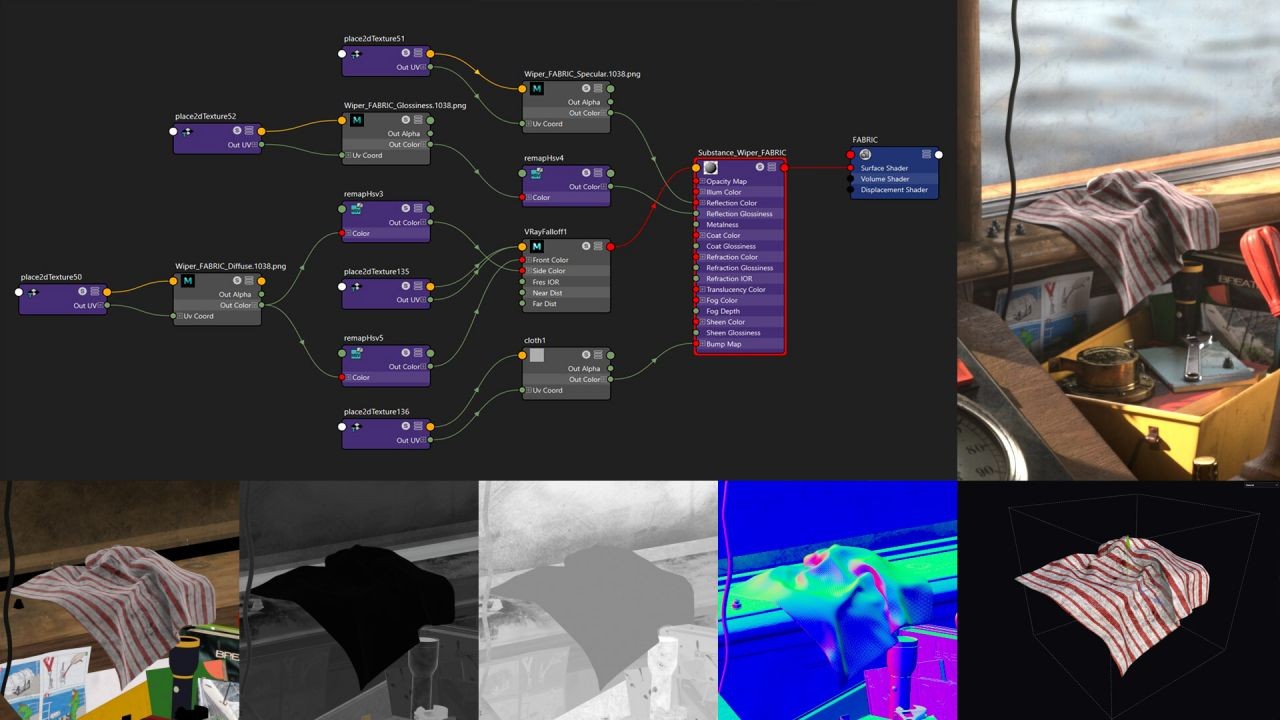Click the place2dTexture50 node icon
This screenshot has width=1280, height=720.
tap(32, 292)
